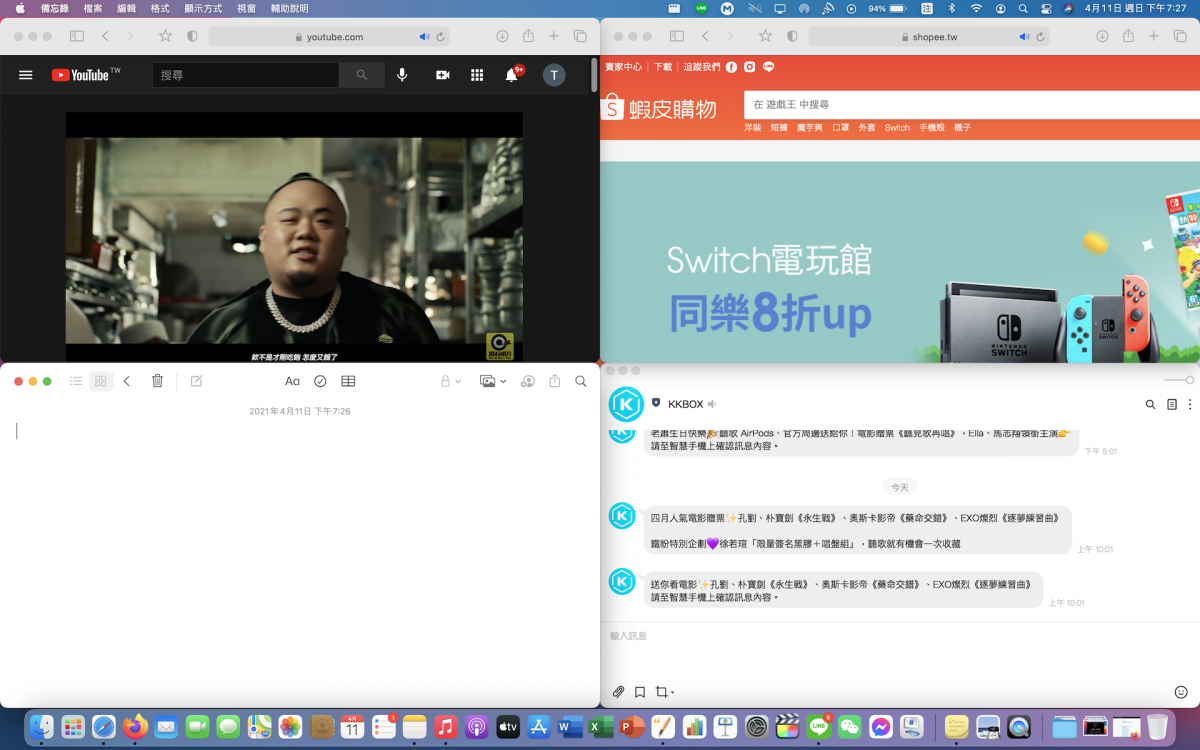Click the Shopee search box 在 遊戲王 中搜尋
Screen dimensions: 1200x750
click(x=972, y=104)
